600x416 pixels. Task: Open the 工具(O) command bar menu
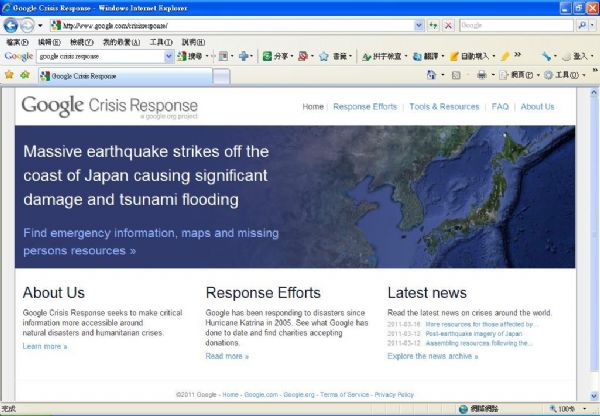pyautogui.click(x=562, y=75)
